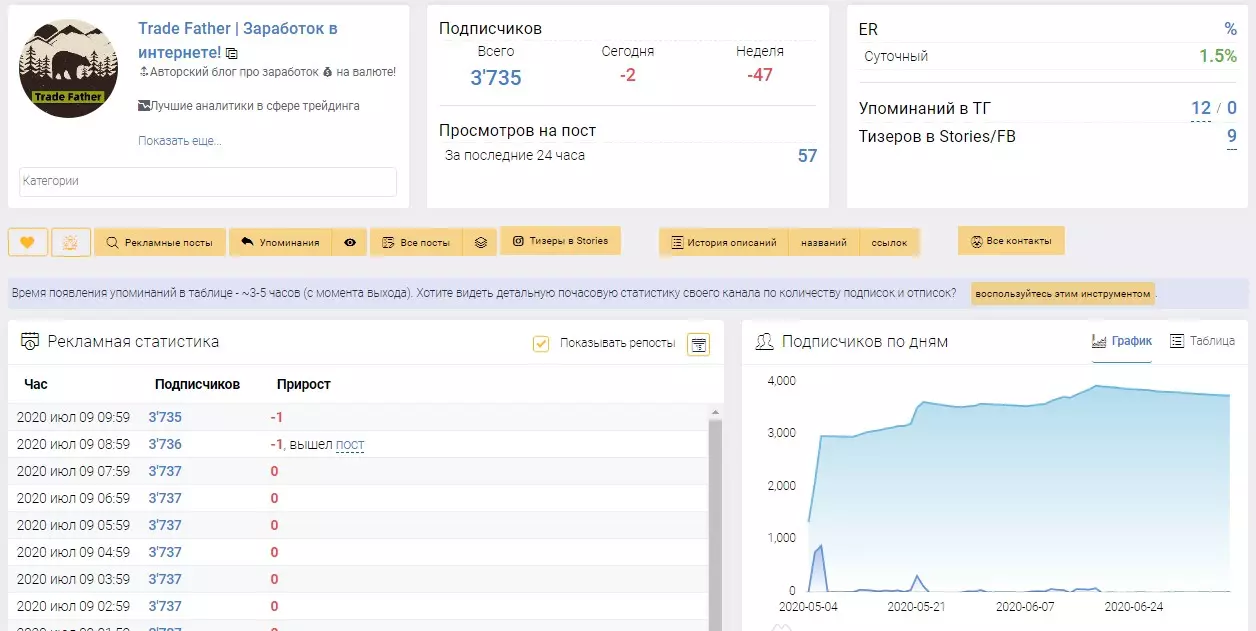The image size is (1256, 631).
Task: Click ER daily value 1.5%
Action: click(x=1218, y=56)
